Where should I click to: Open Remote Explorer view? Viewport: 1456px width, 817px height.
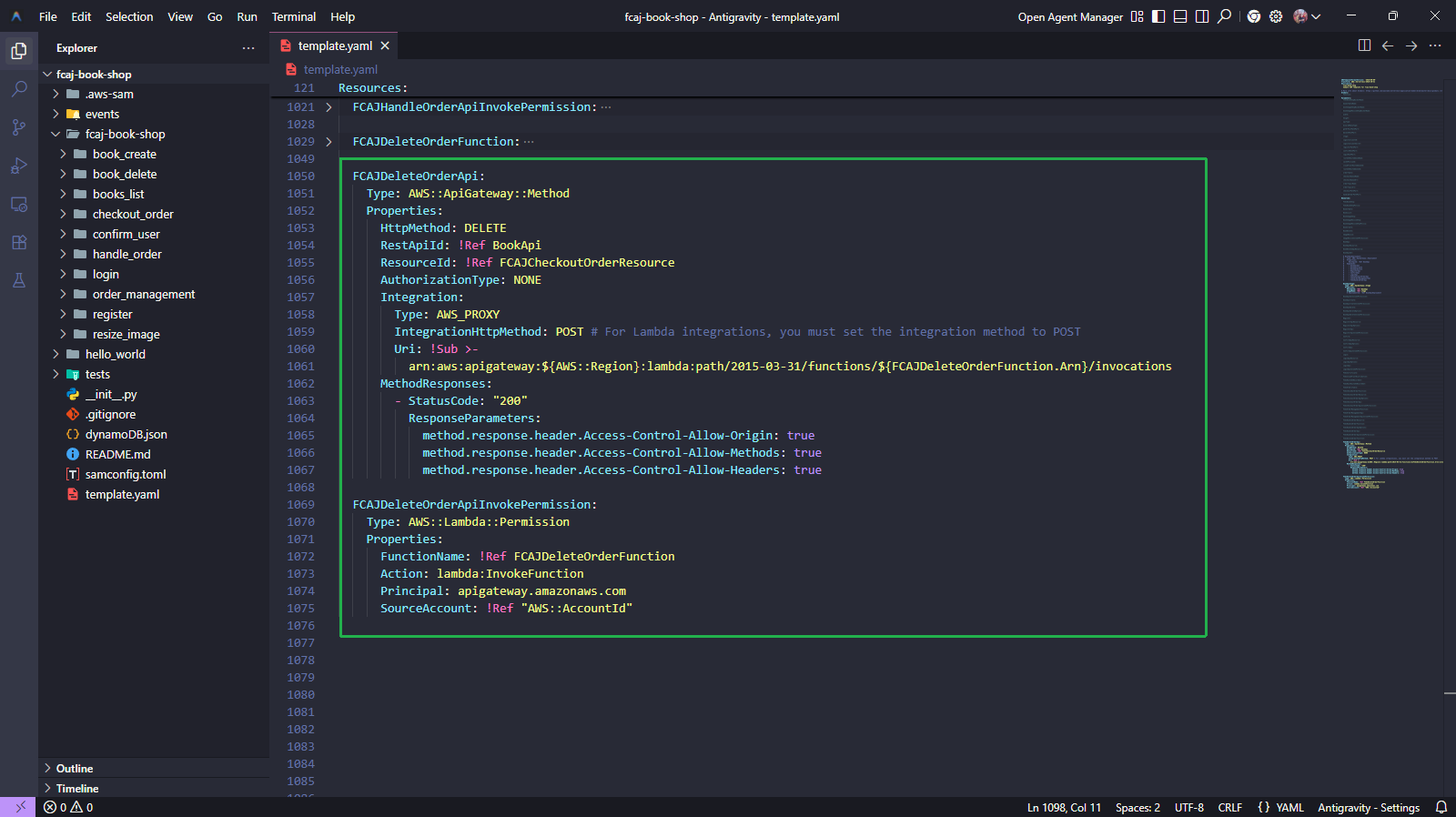tap(18, 204)
